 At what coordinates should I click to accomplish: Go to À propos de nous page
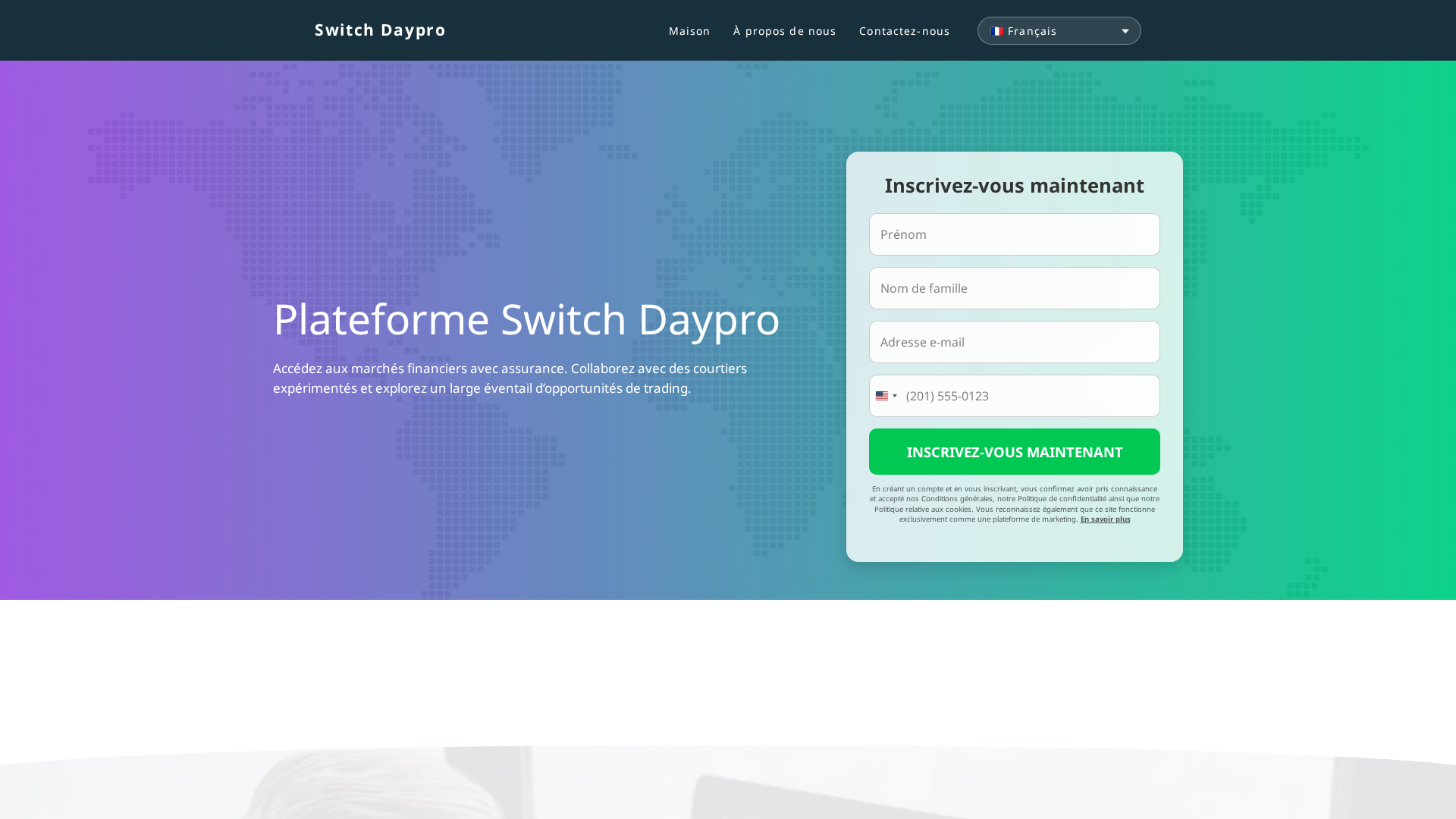[784, 31]
